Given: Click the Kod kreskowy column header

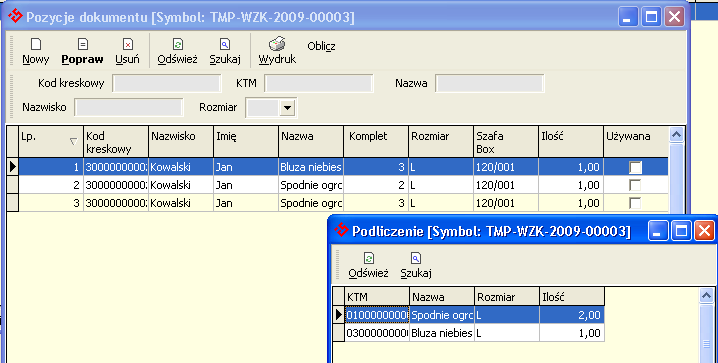Looking at the screenshot, I should click(116, 142).
